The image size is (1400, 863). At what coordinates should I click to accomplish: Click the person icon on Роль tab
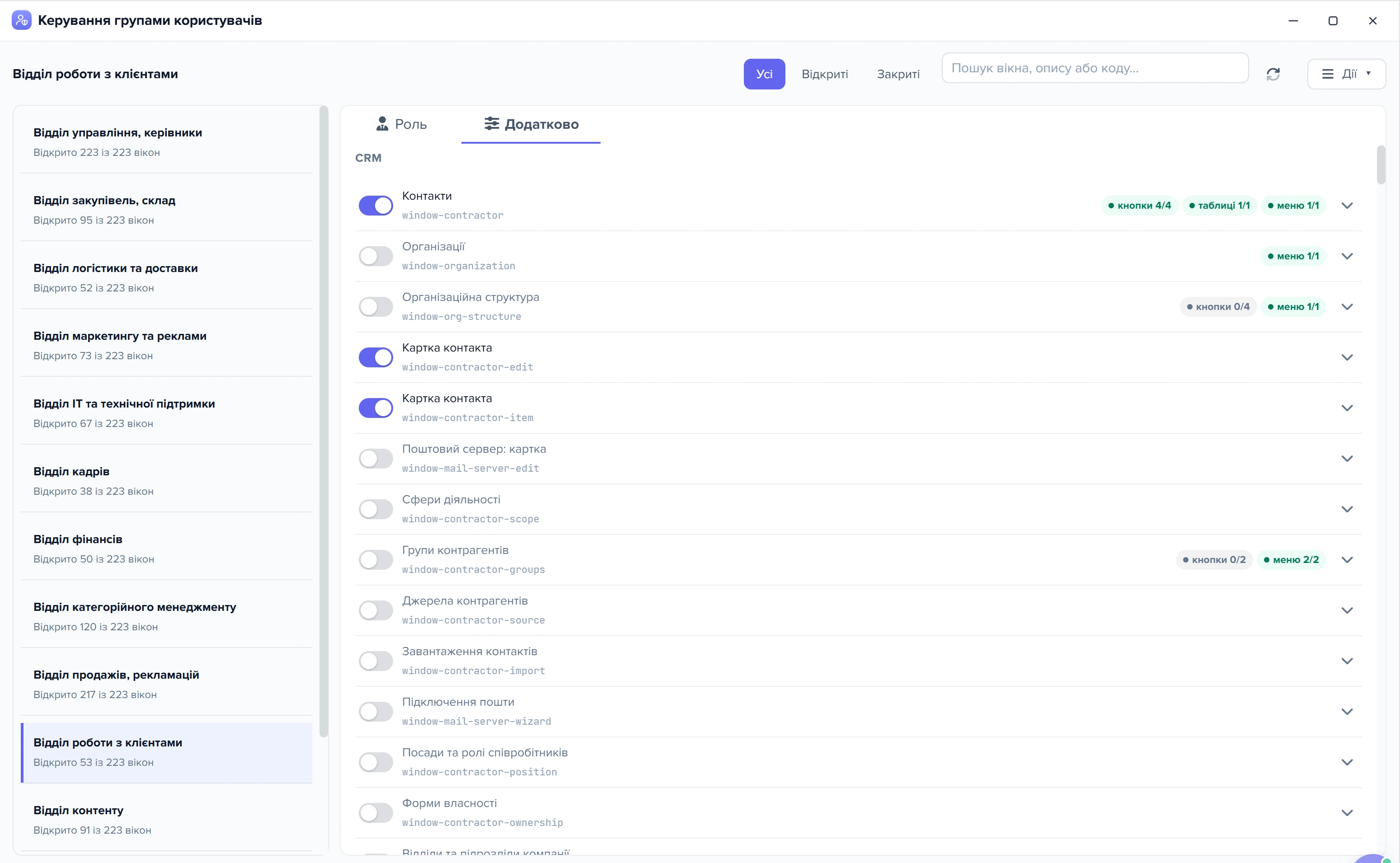tap(382, 124)
